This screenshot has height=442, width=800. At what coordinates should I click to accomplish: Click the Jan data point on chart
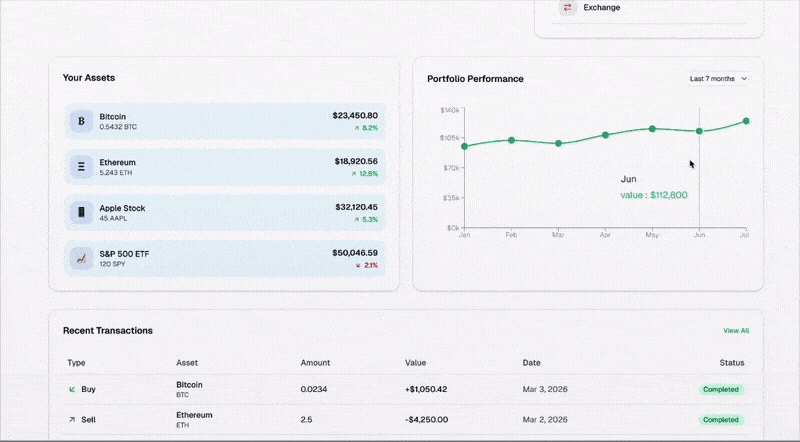464,146
